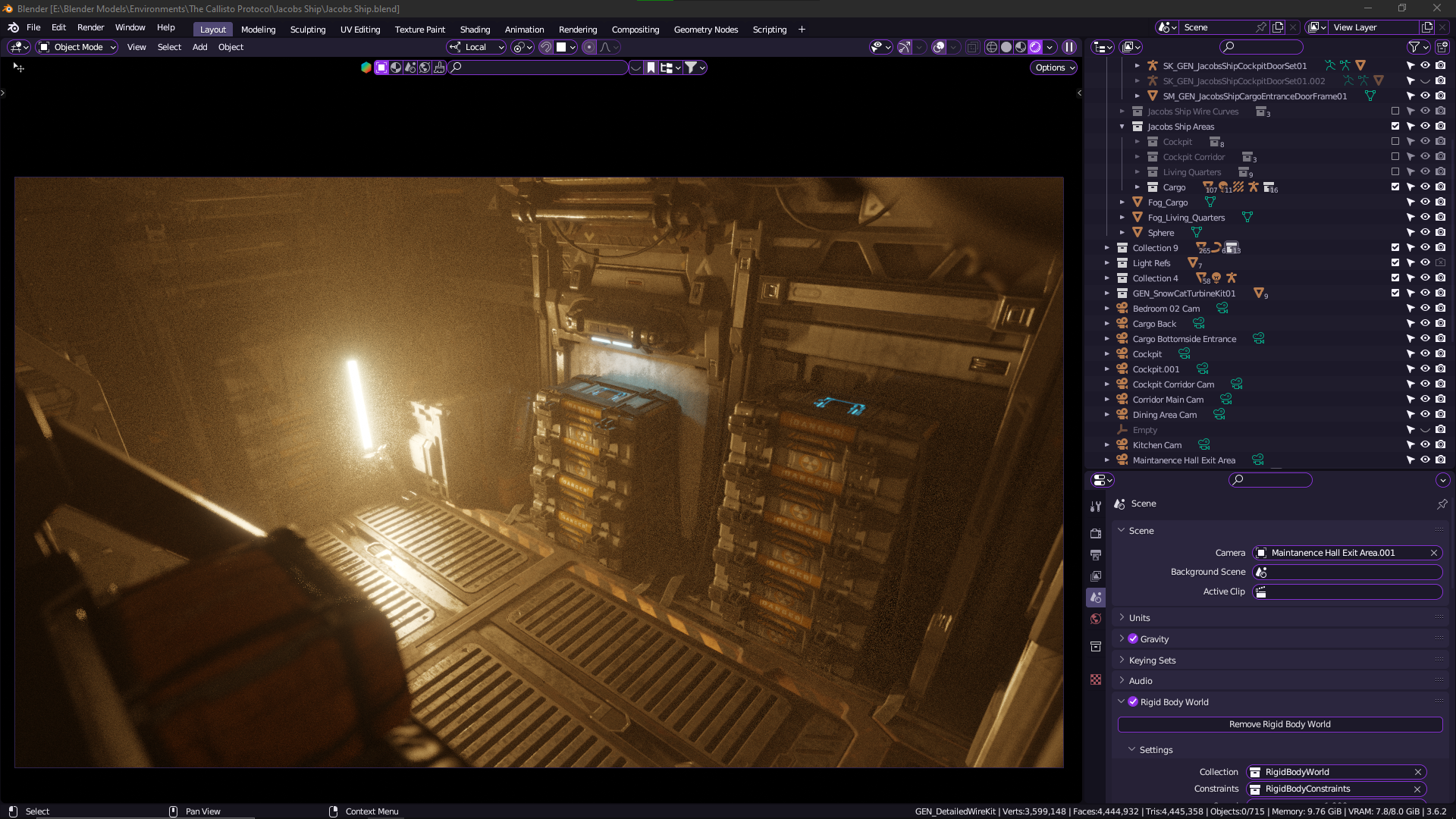Viewport: 1456px width, 819px height.
Task: Expand the Units panel
Action: pyautogui.click(x=1139, y=618)
